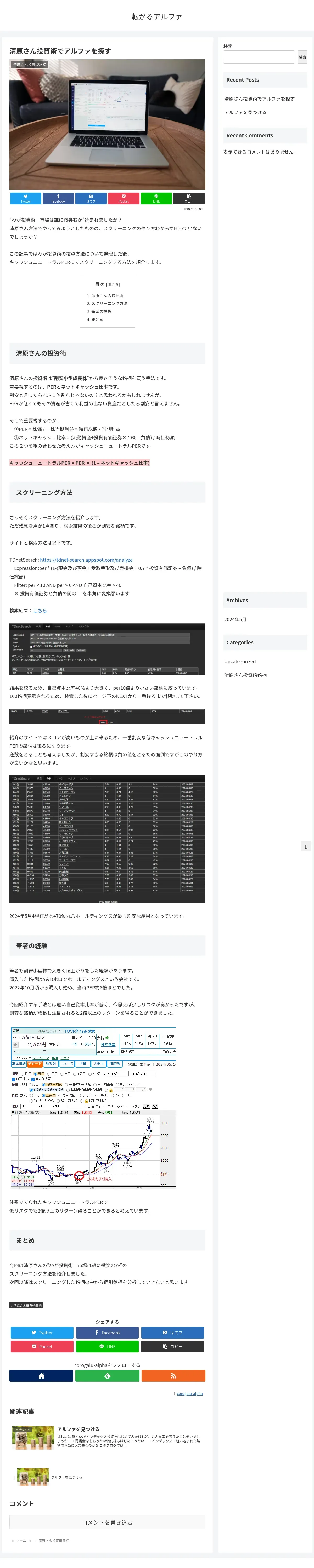The height and width of the screenshot is (1568, 314).
Task: Click the 関連記事 heading
Action: (22, 1411)
